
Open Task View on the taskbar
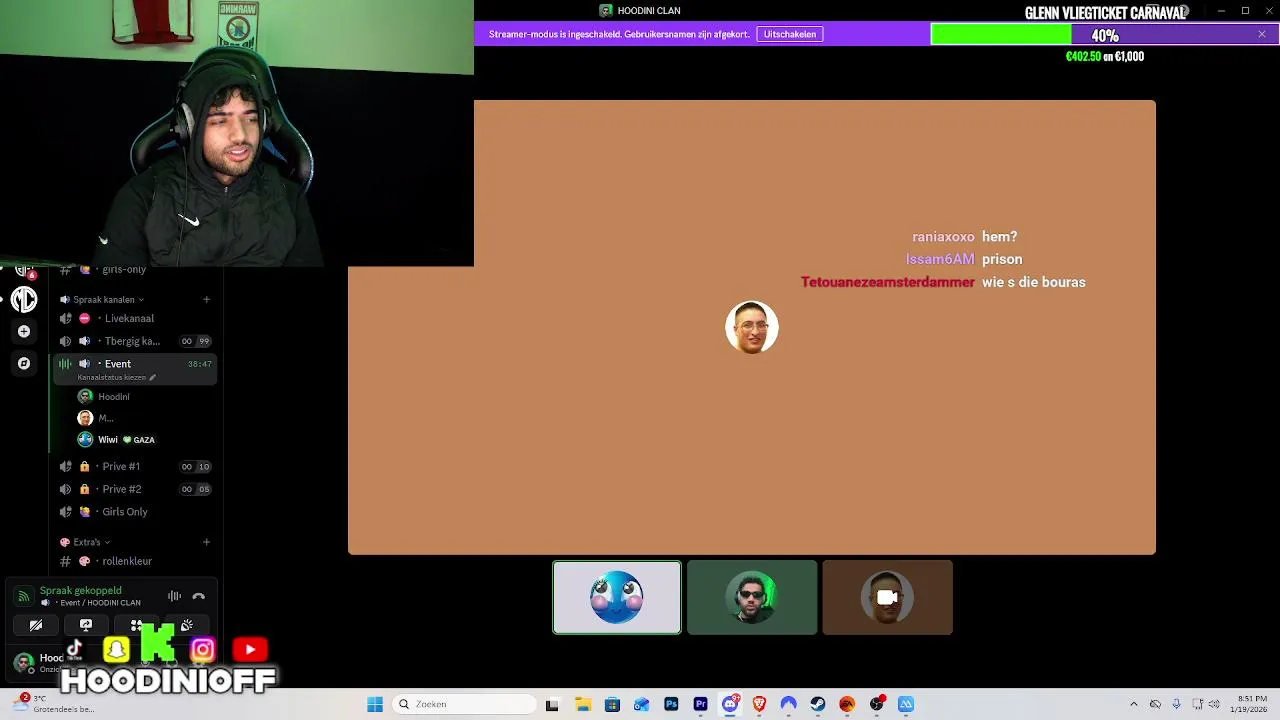552,704
